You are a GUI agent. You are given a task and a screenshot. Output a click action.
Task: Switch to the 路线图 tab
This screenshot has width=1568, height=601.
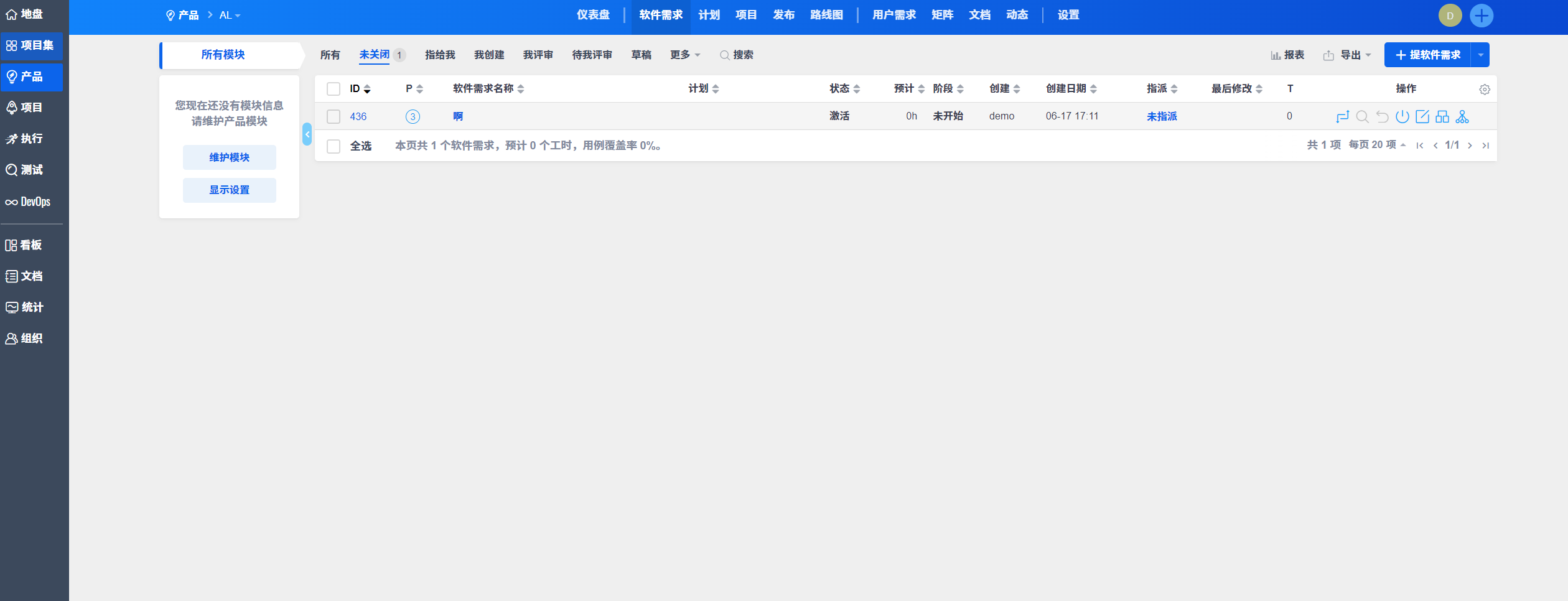tap(826, 16)
